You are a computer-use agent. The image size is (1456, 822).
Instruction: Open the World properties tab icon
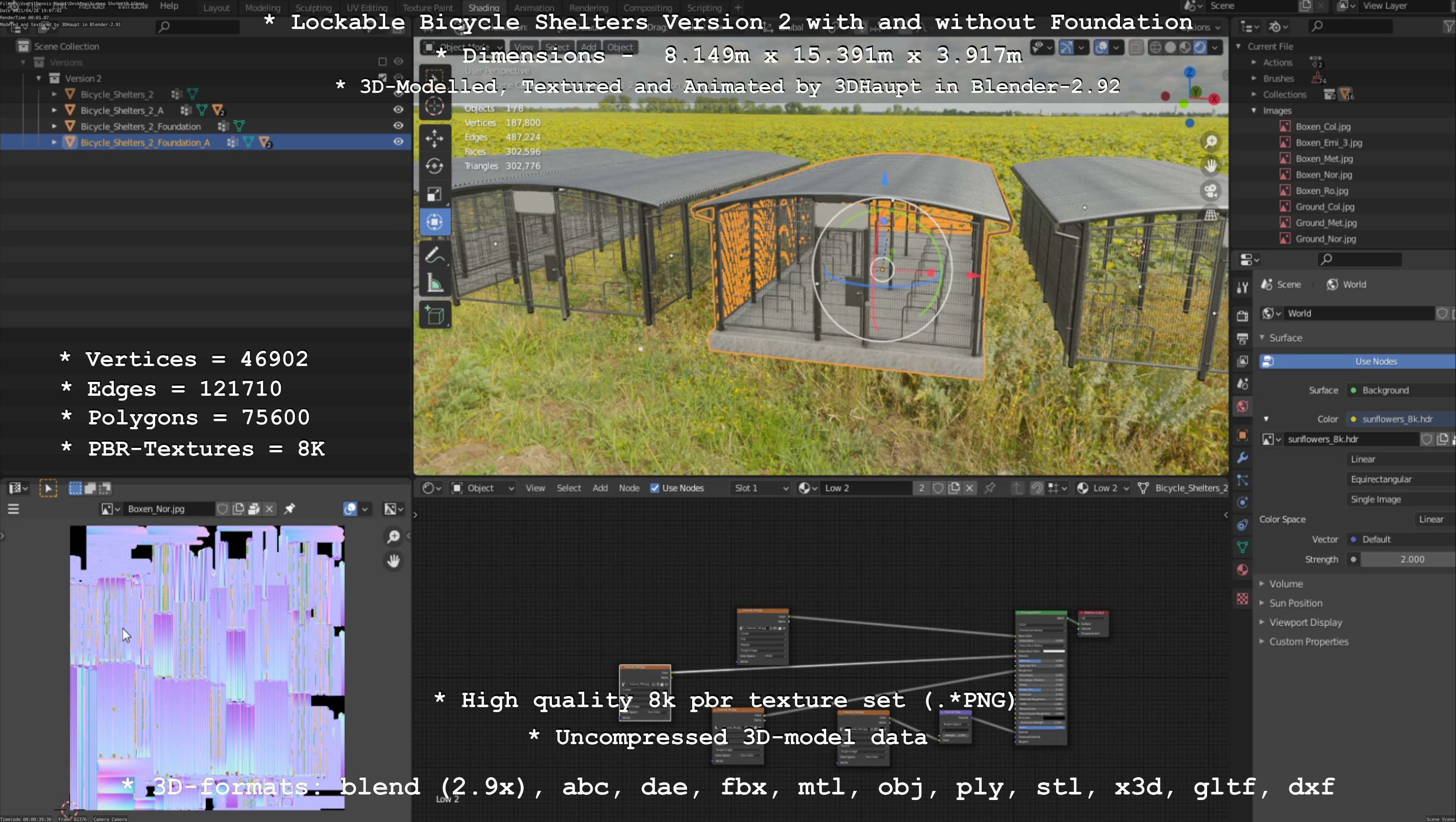click(x=1242, y=406)
